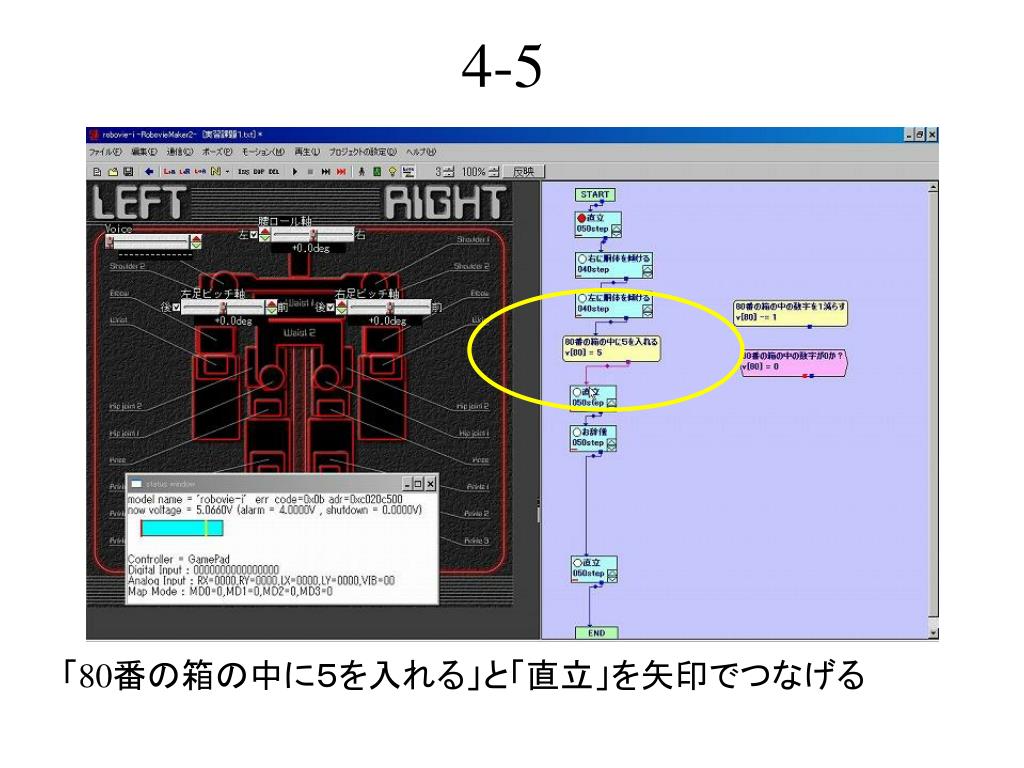Click the 腰ロール軸 slider track
This screenshot has height=768, width=1024.
pos(313,234)
